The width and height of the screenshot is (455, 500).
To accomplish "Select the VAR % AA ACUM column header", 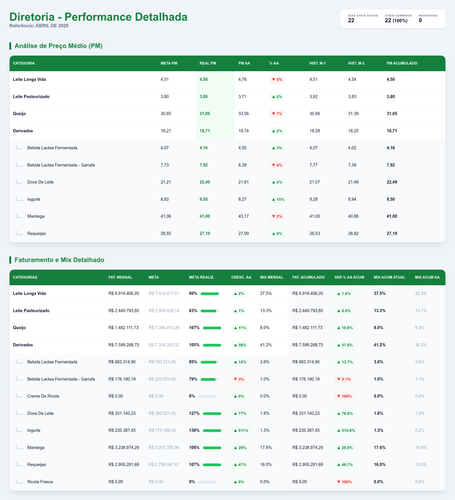I will 349,277.
